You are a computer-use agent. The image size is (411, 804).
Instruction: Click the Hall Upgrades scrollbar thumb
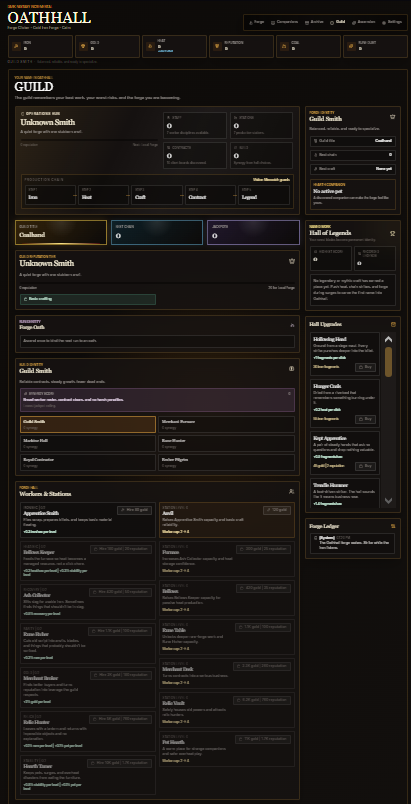coord(388,361)
